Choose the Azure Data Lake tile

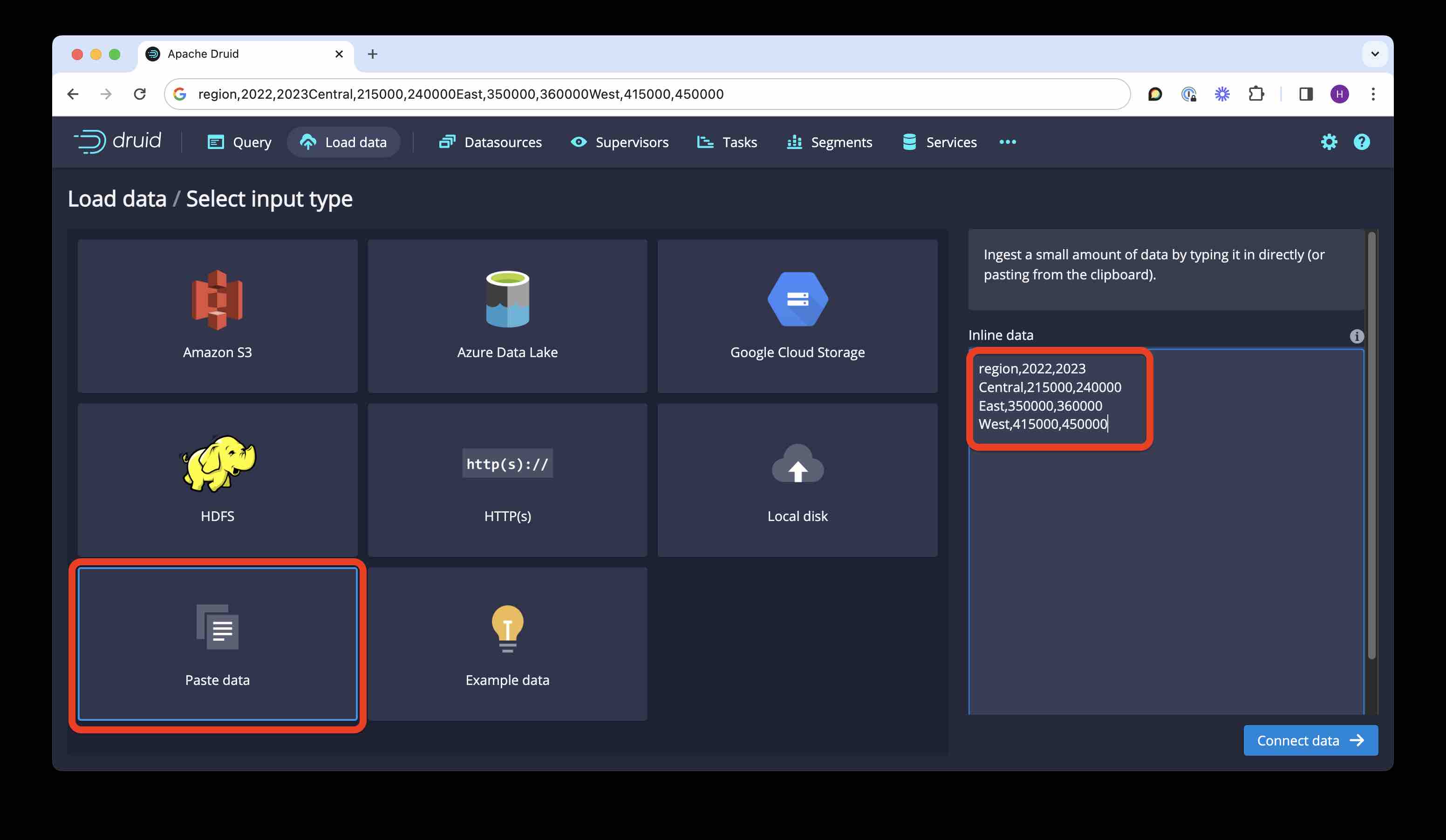tap(507, 315)
